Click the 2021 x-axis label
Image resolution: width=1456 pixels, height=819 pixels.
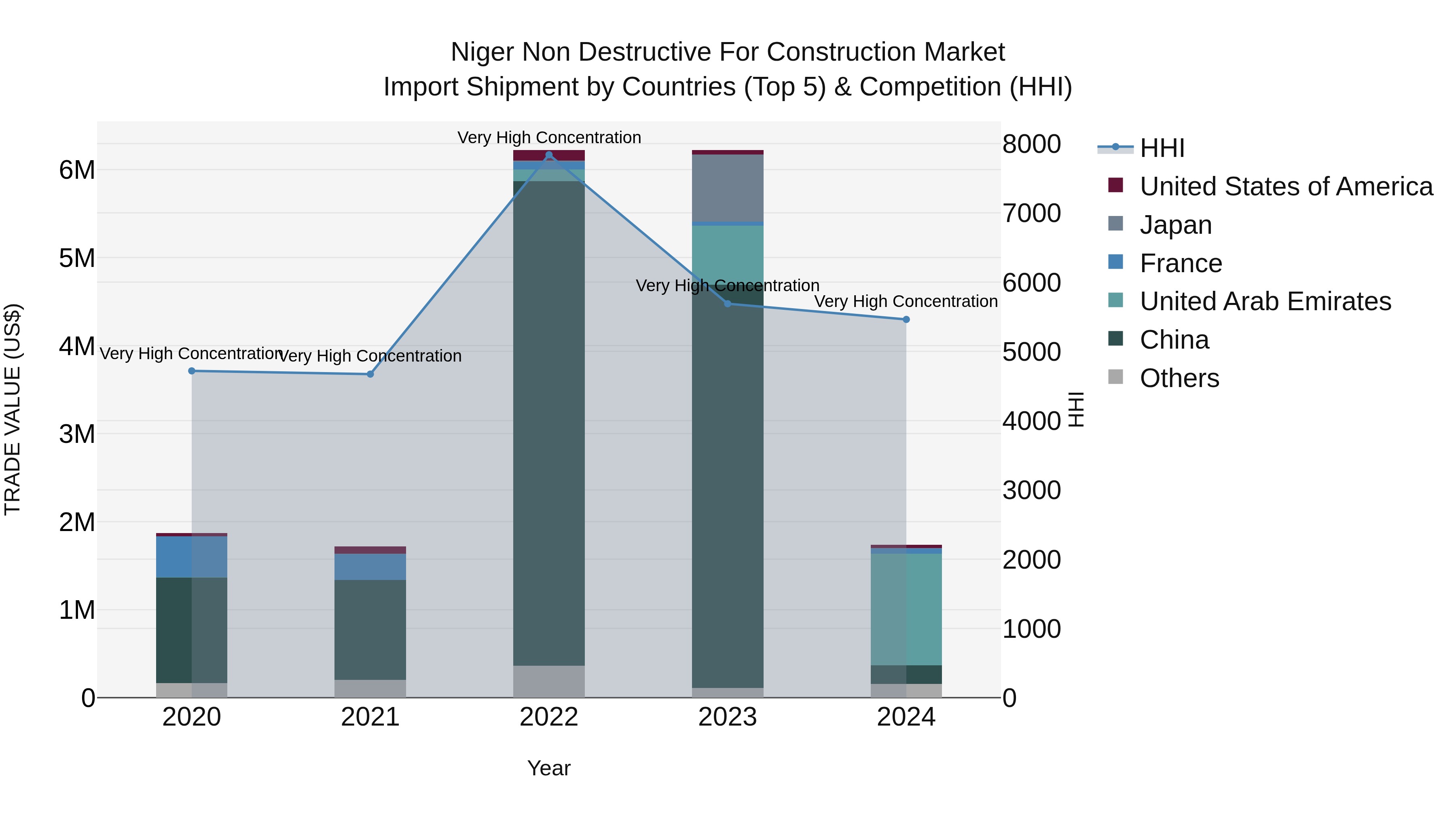(x=370, y=717)
